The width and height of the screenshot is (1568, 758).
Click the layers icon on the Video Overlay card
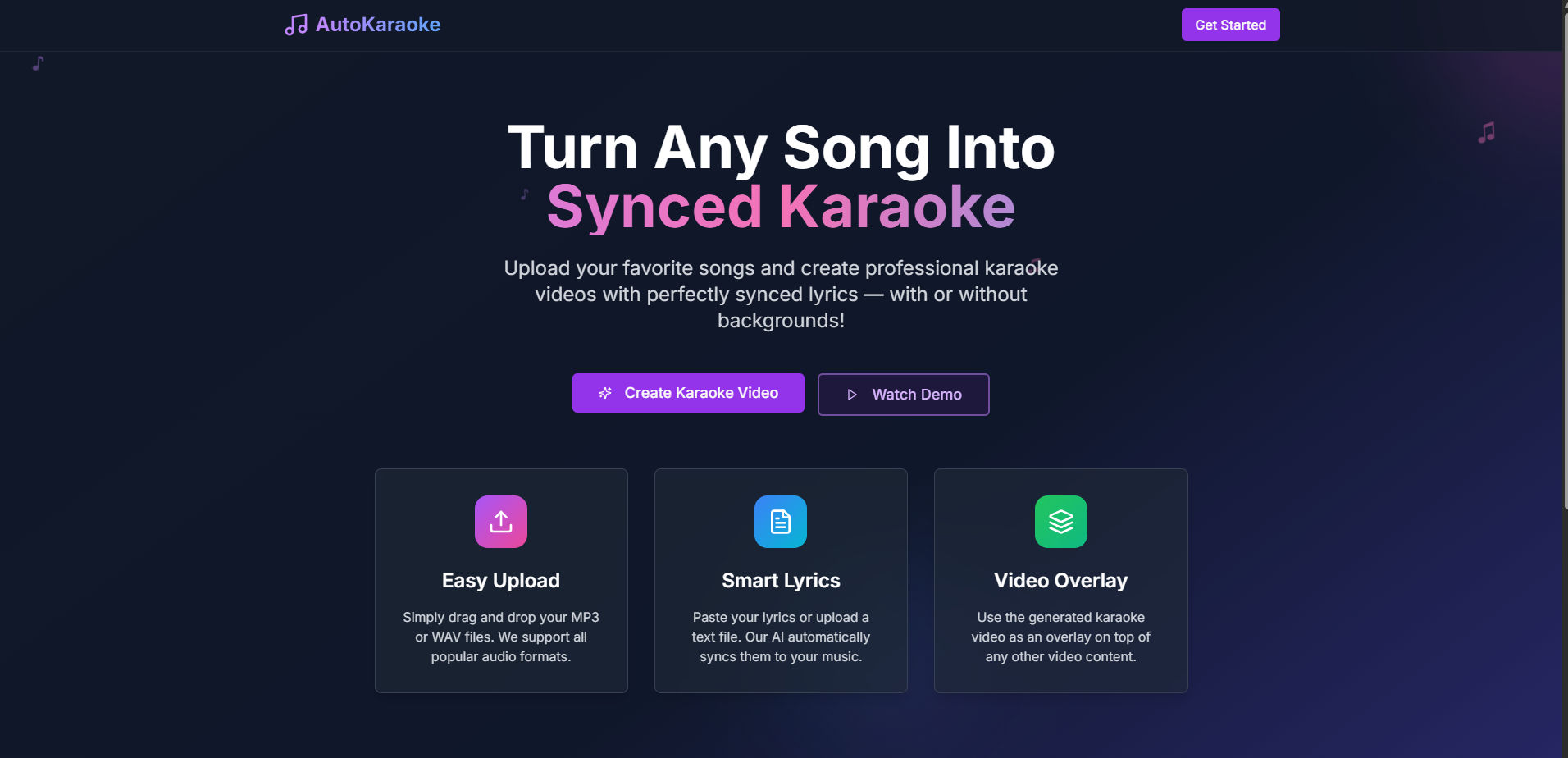click(1060, 521)
